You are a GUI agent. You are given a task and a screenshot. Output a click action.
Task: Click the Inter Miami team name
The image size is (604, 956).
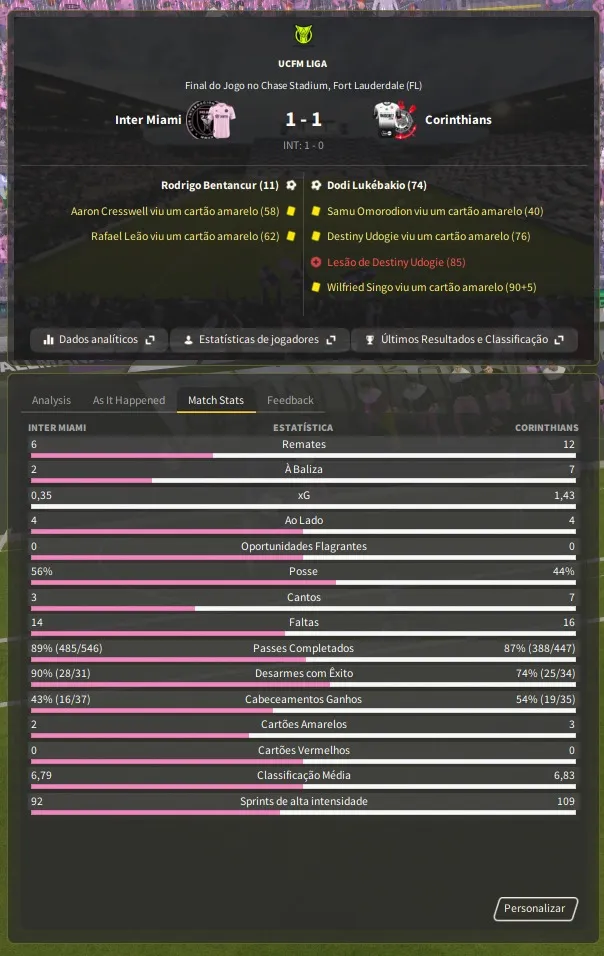pos(148,120)
